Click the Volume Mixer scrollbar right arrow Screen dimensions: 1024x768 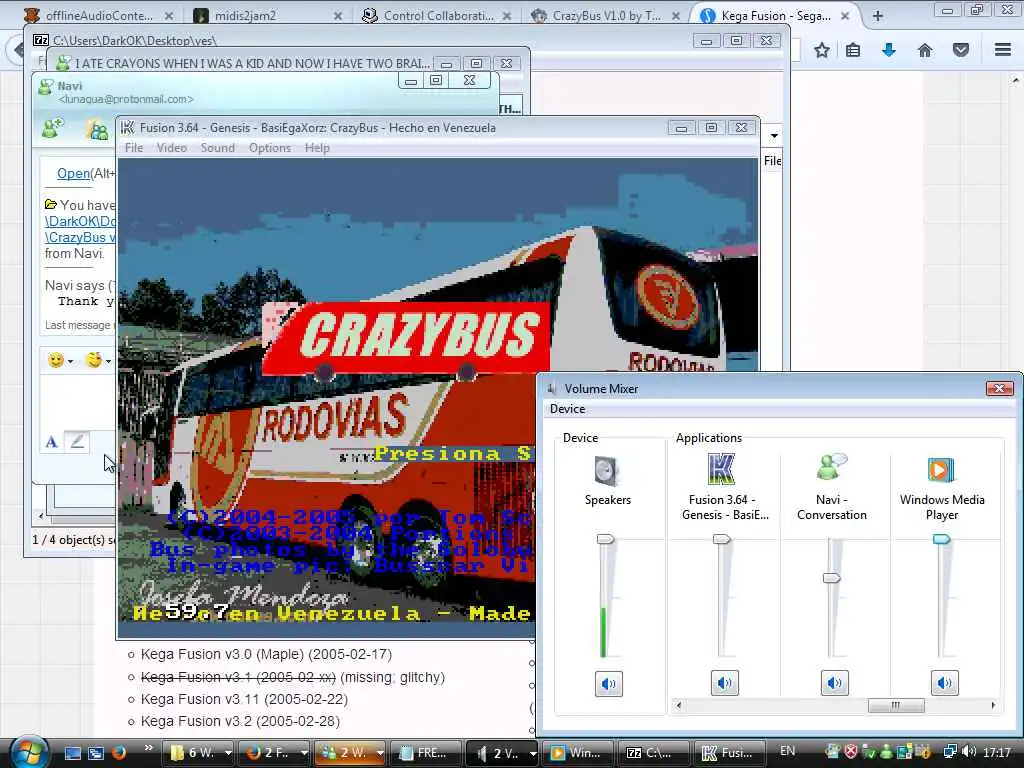993,705
